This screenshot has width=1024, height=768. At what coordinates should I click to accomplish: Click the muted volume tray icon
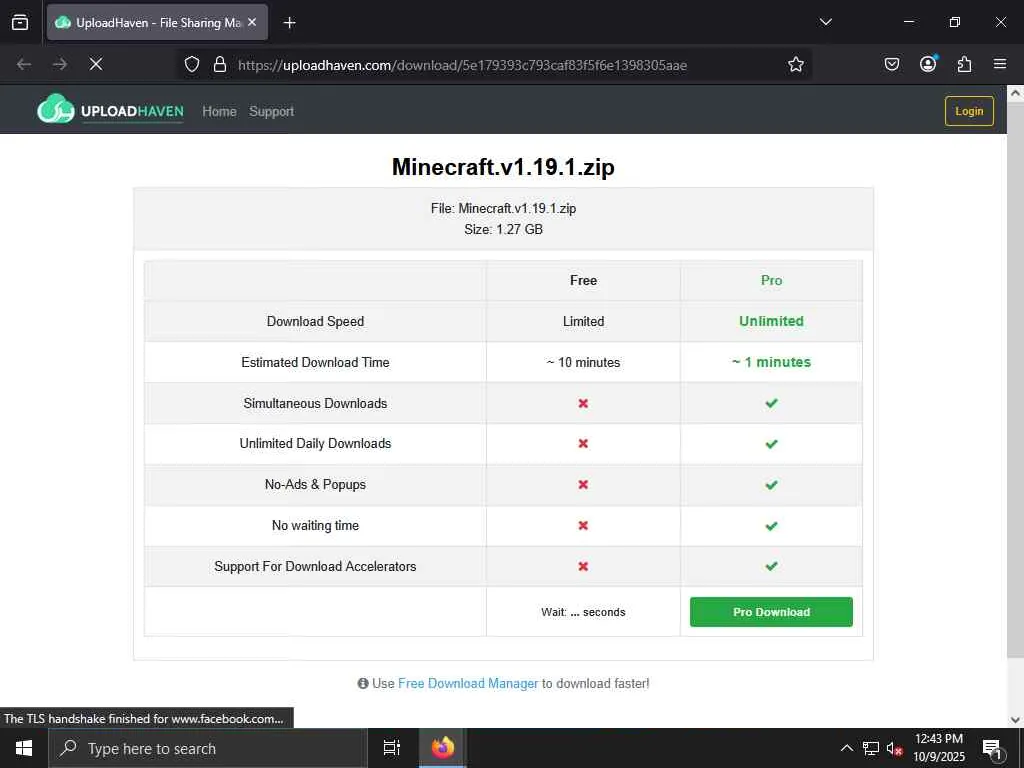(x=894, y=749)
